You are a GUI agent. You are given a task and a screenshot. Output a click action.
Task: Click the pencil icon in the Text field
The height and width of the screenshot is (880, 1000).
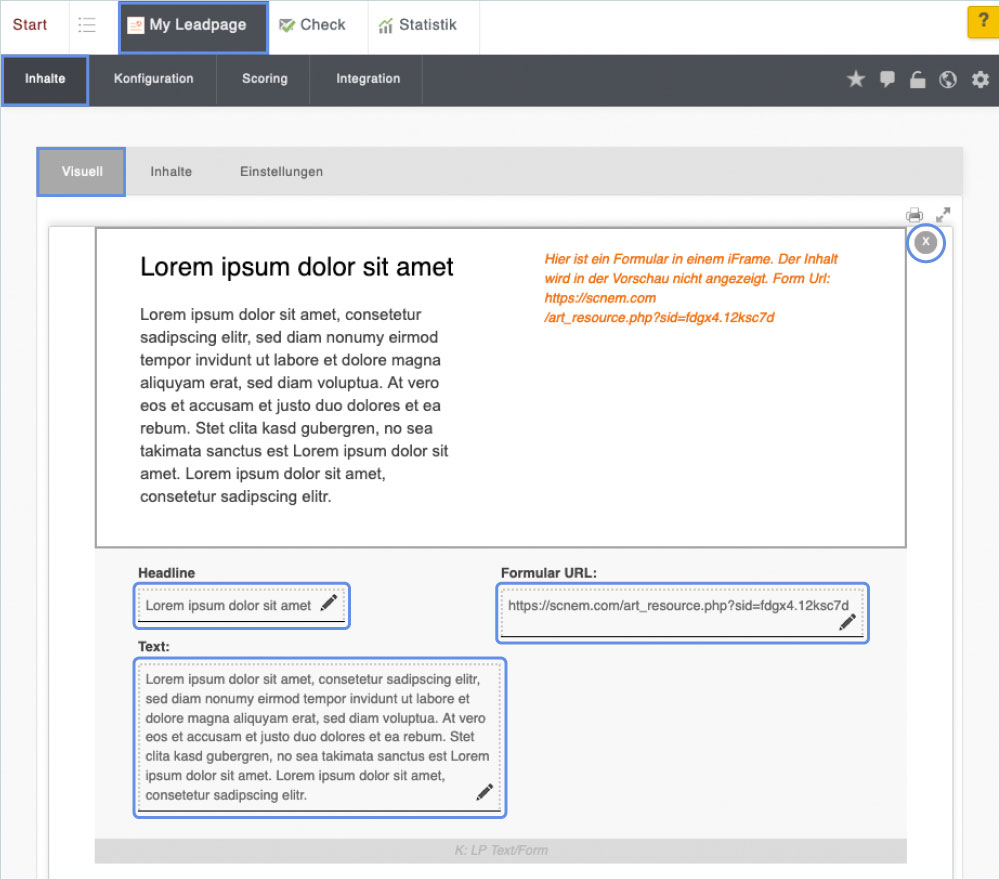pyautogui.click(x=485, y=791)
